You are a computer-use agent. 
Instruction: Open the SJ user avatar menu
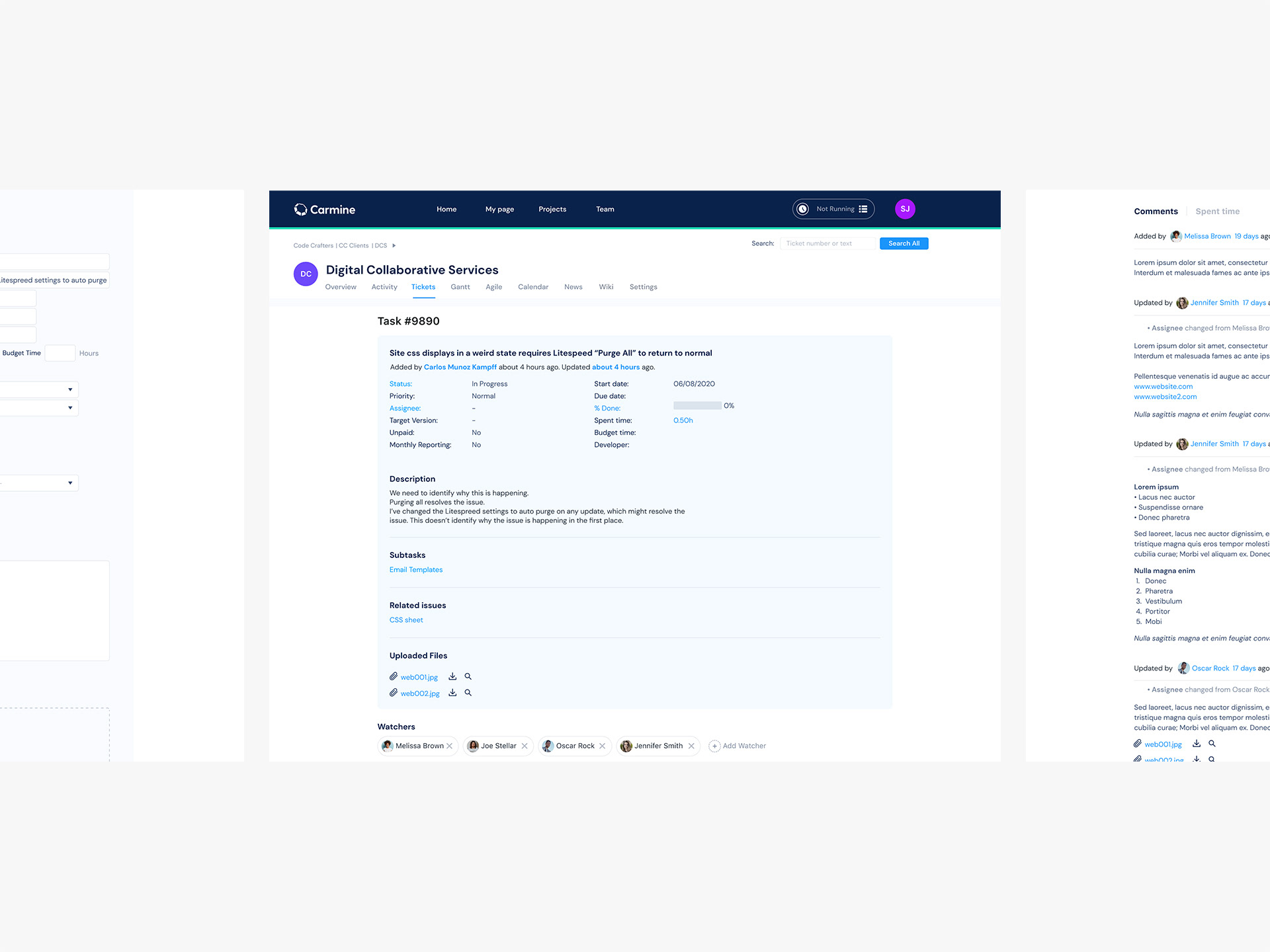(905, 209)
